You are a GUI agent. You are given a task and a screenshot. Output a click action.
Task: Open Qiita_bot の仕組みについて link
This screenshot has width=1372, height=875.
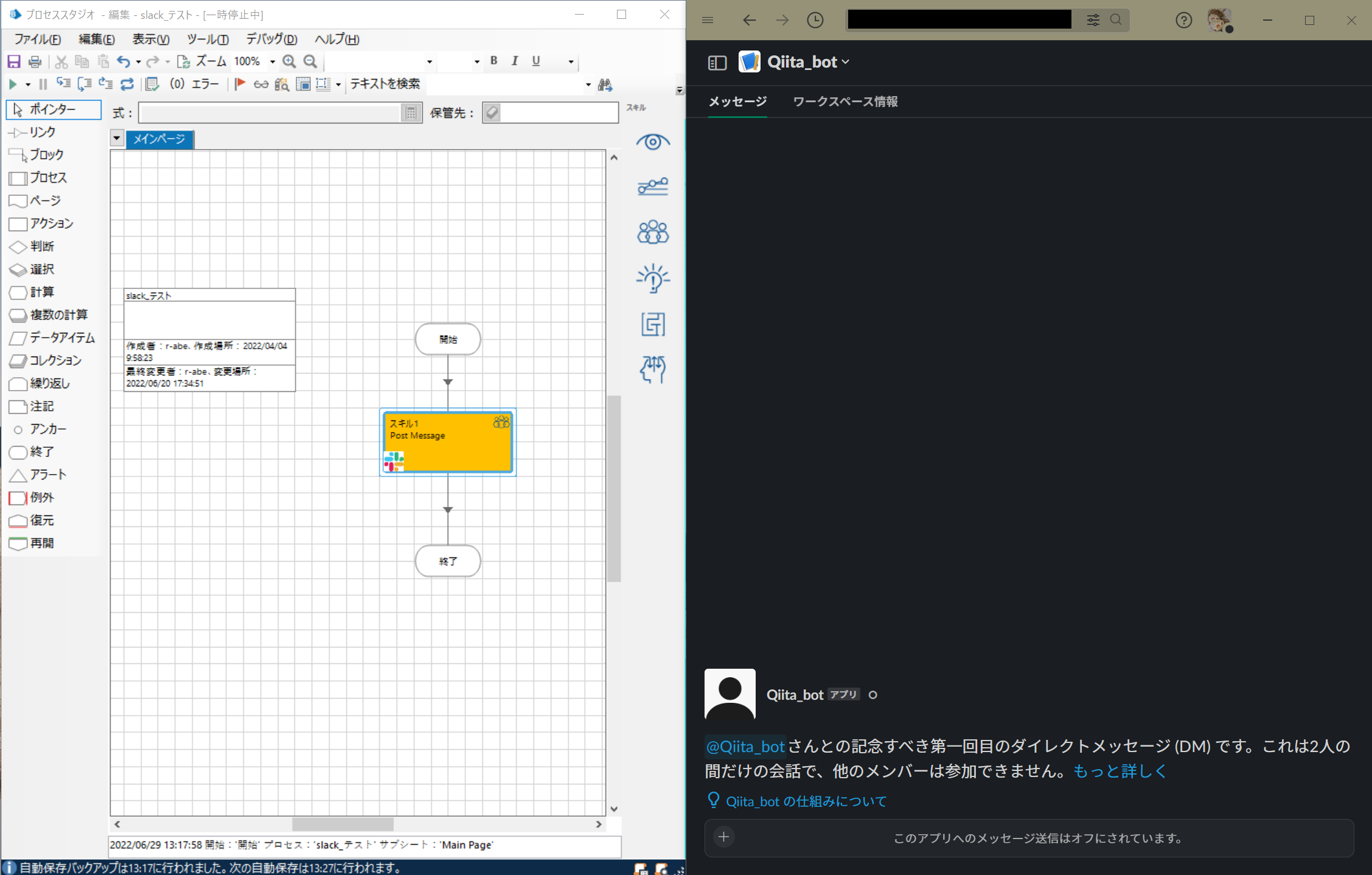806,801
